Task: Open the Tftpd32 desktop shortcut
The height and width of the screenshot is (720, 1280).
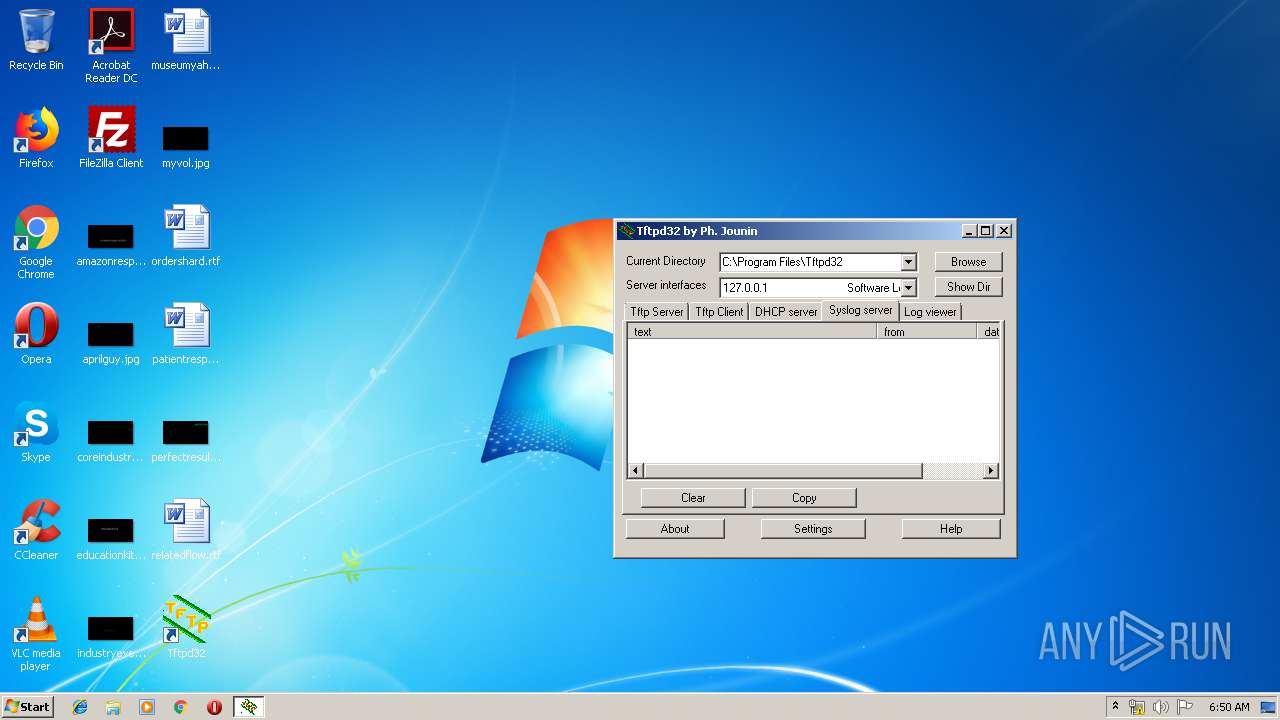Action: [186, 629]
